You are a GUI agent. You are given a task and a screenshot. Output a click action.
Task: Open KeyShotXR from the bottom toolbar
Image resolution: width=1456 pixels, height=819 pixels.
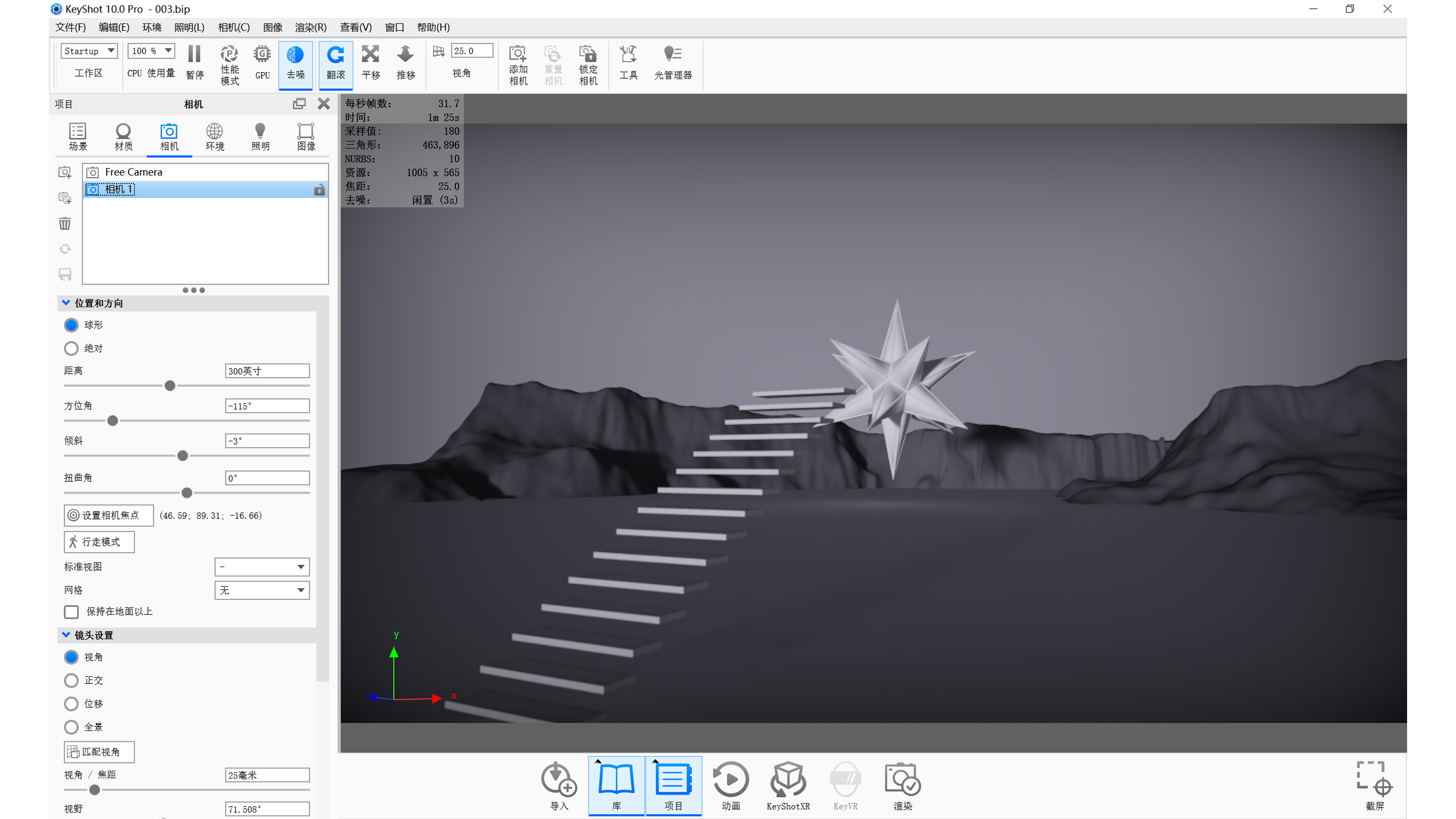(x=788, y=784)
